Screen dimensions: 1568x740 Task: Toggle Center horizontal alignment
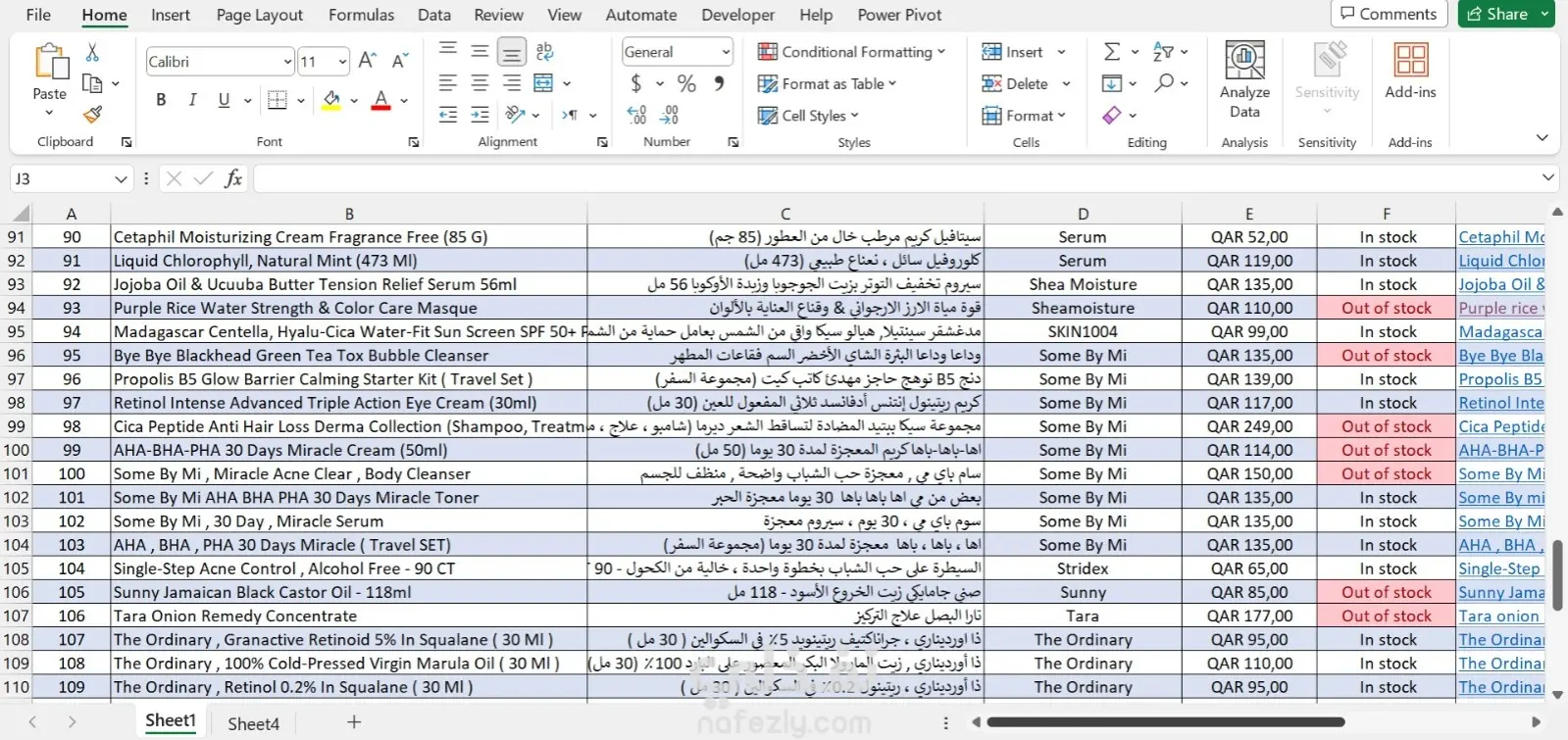pos(480,83)
